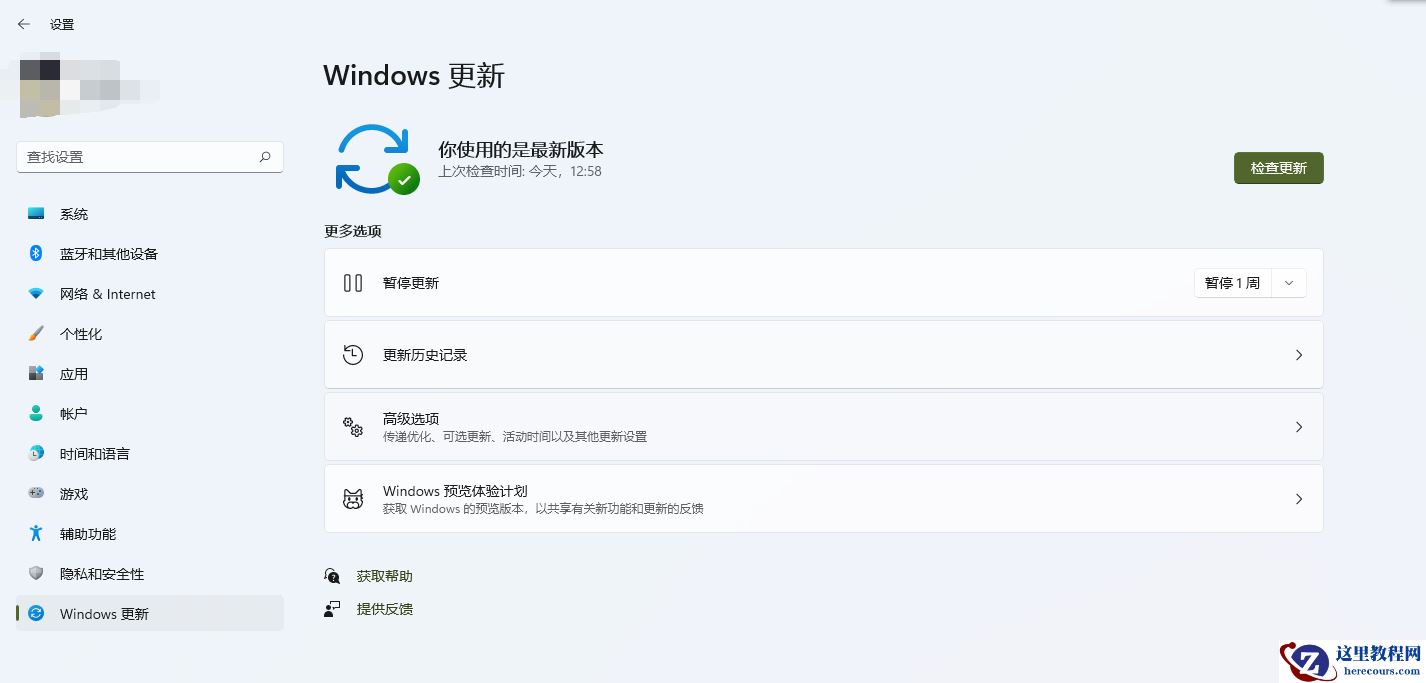Open the 暂停1周 dropdown chevron
Viewport: 1426px width, 683px height.
(x=1288, y=283)
